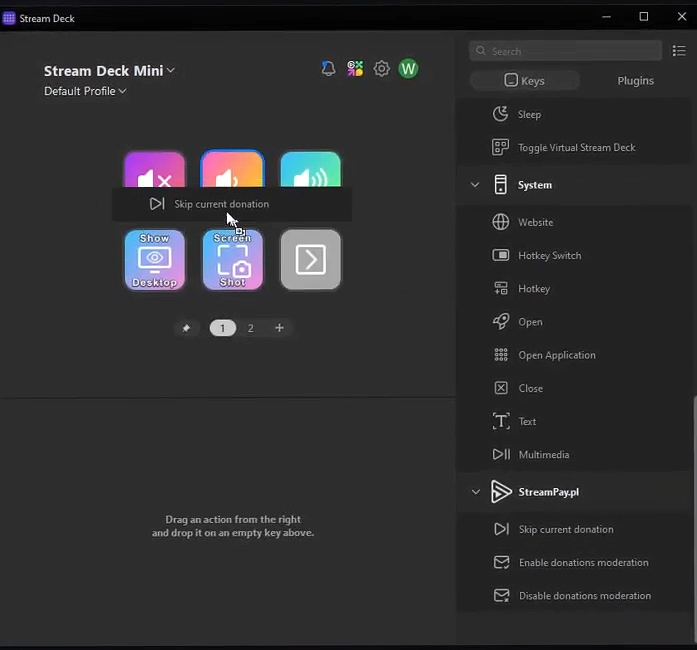Switch to the Keys tab

(x=525, y=80)
